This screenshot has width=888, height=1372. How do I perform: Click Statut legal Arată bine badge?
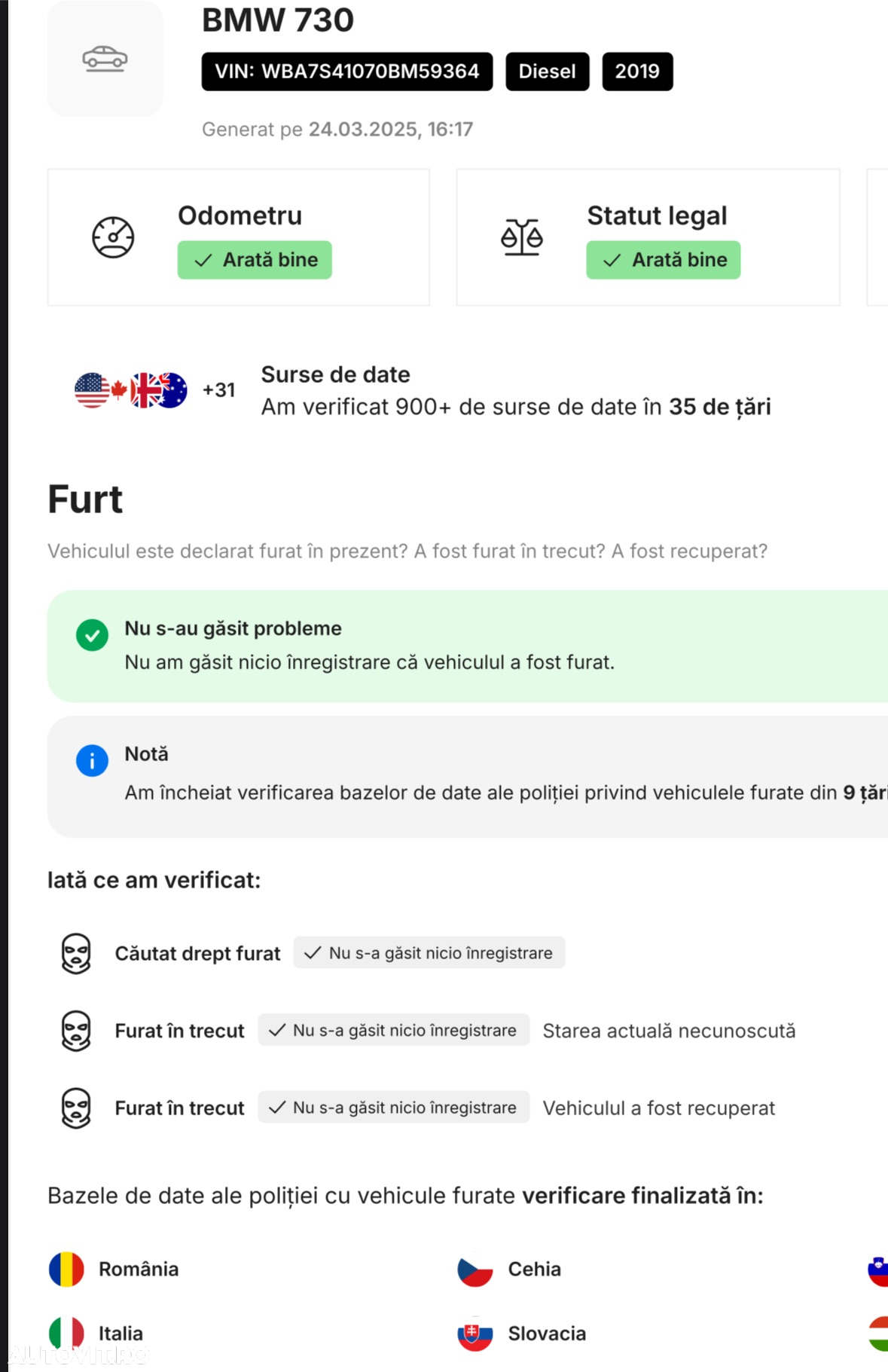click(664, 260)
